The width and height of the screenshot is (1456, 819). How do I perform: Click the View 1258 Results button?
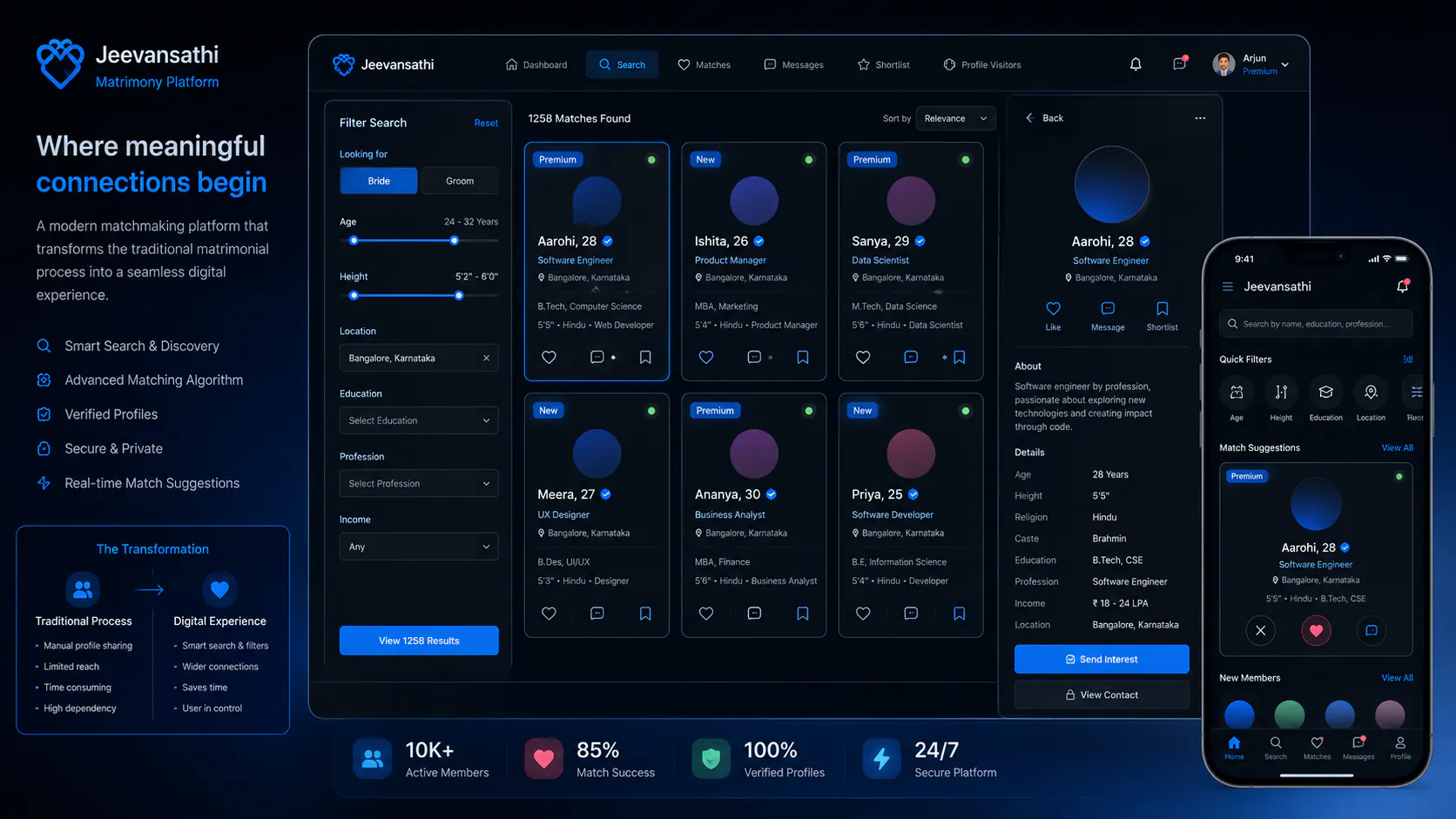point(419,641)
